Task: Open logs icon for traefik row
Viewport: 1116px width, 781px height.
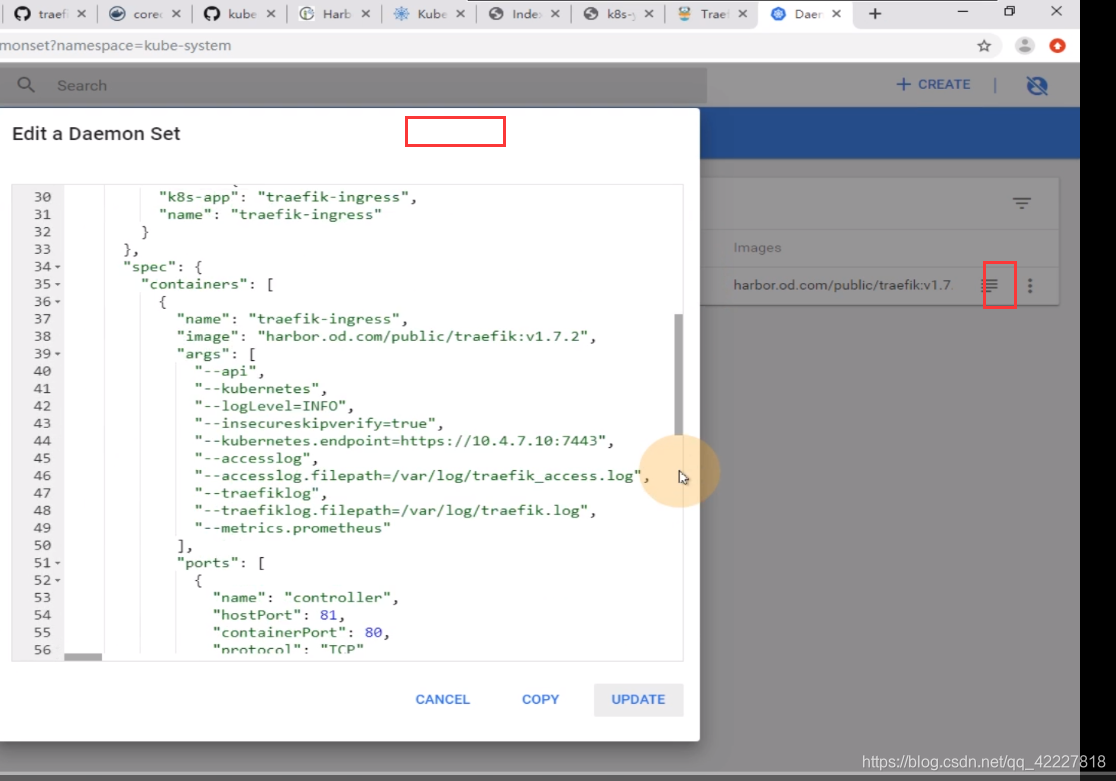Action: point(990,285)
